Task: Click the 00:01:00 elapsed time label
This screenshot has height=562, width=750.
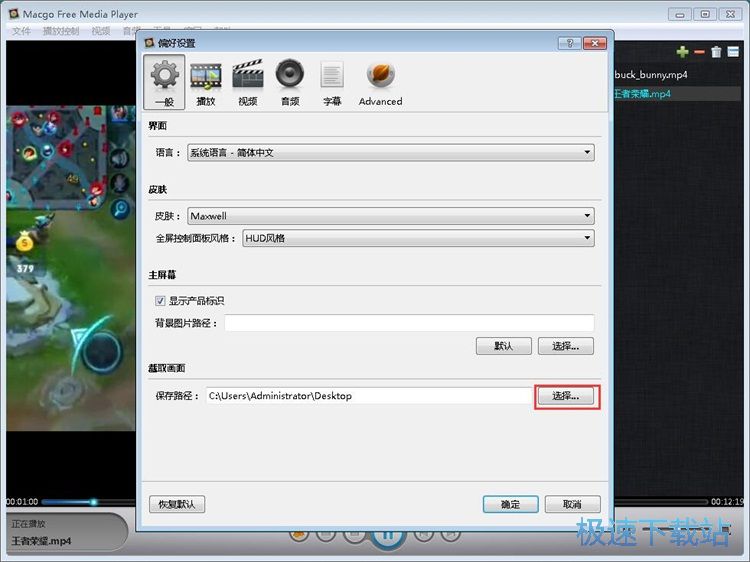Action: 22,502
